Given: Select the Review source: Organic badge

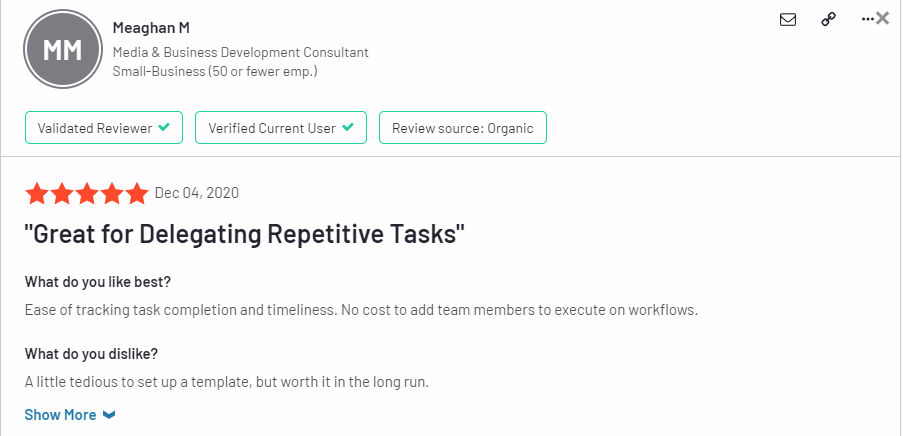Looking at the screenshot, I should pyautogui.click(x=462, y=128).
